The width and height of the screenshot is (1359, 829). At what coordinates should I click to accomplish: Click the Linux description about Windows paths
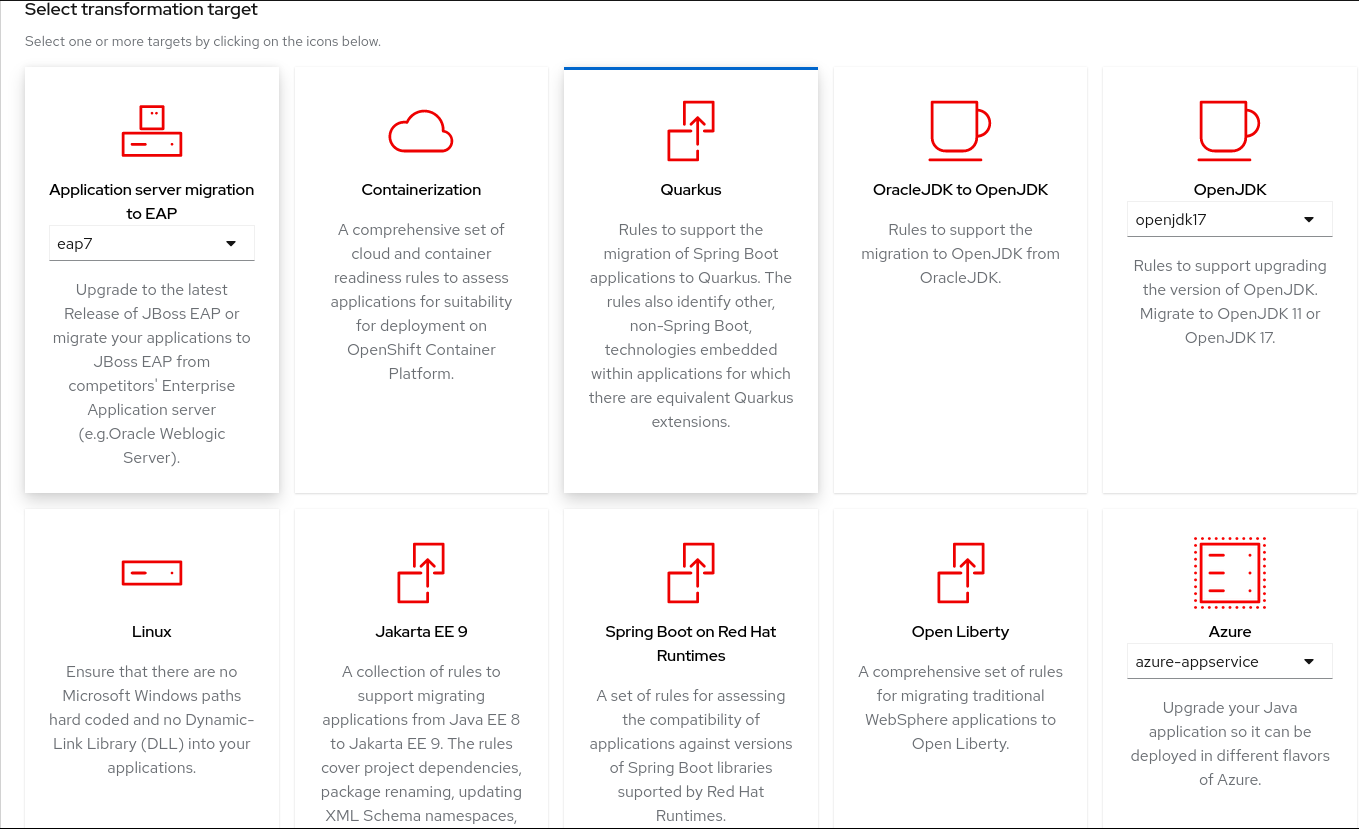click(x=152, y=719)
